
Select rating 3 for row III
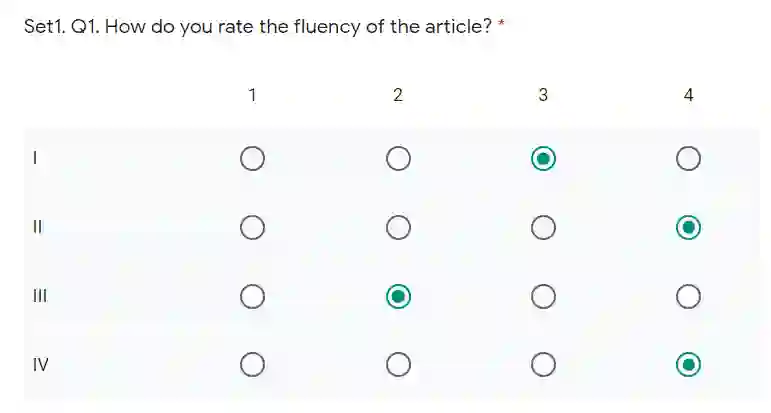coord(543,297)
